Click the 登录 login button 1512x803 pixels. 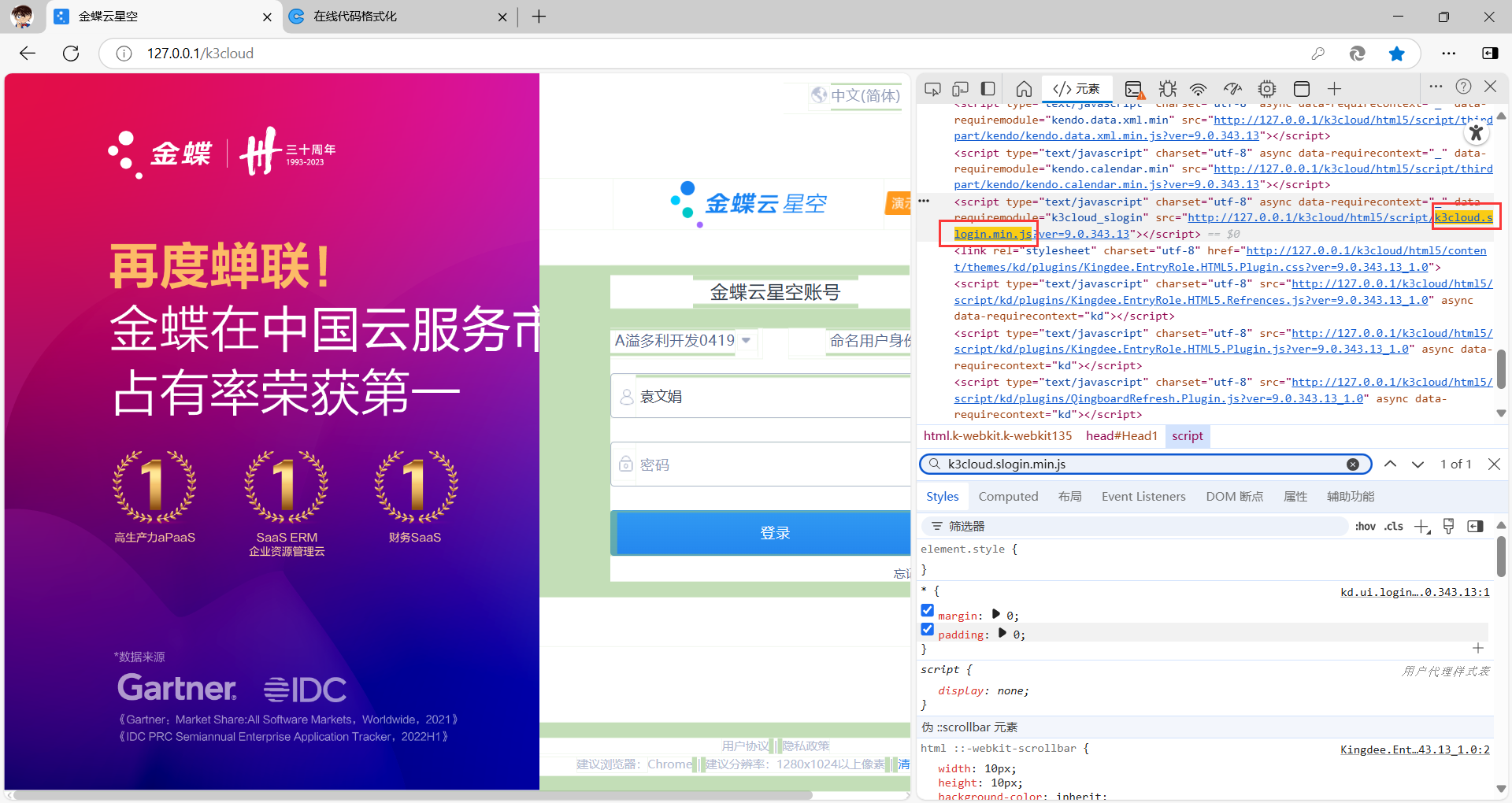762,533
